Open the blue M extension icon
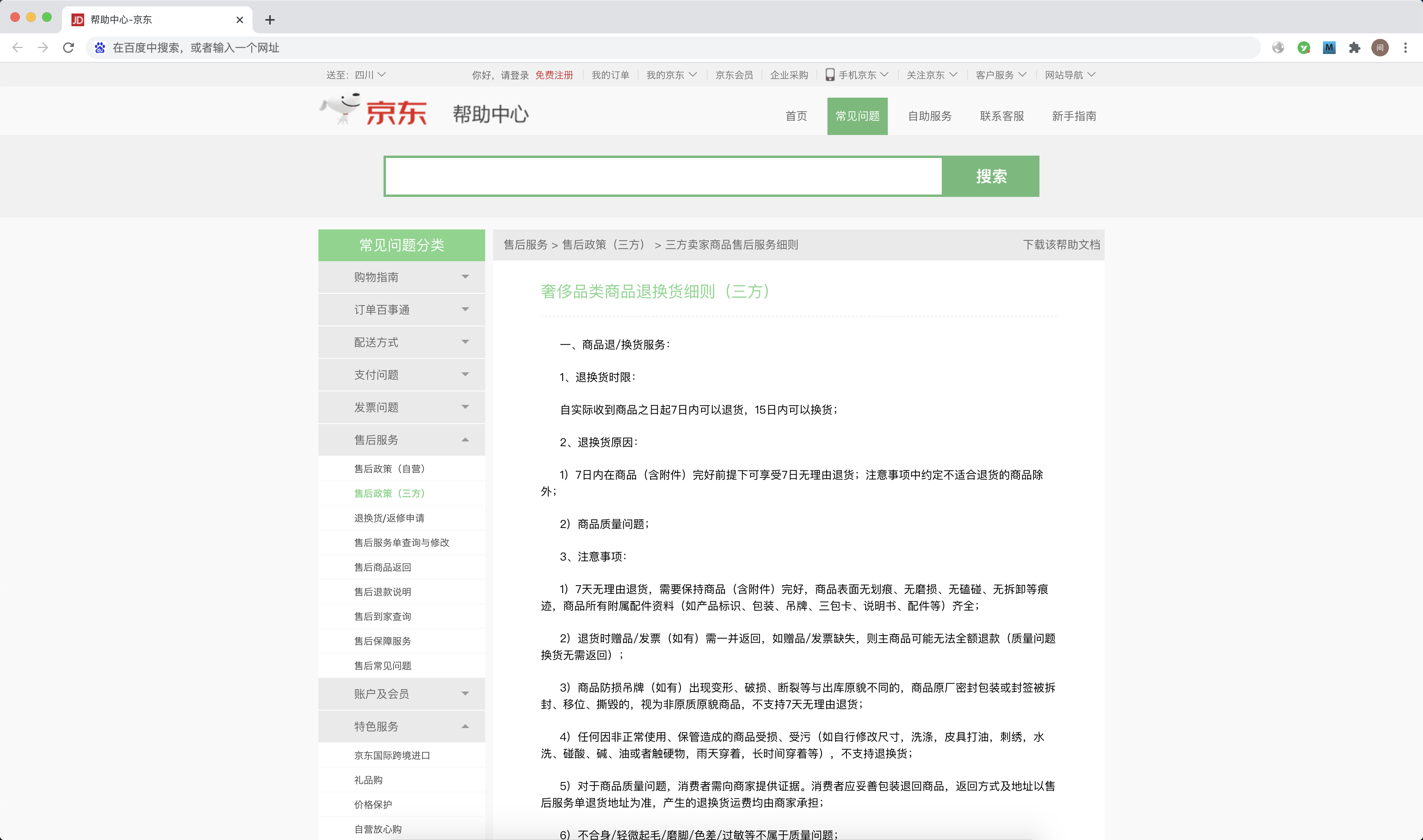 [x=1329, y=48]
